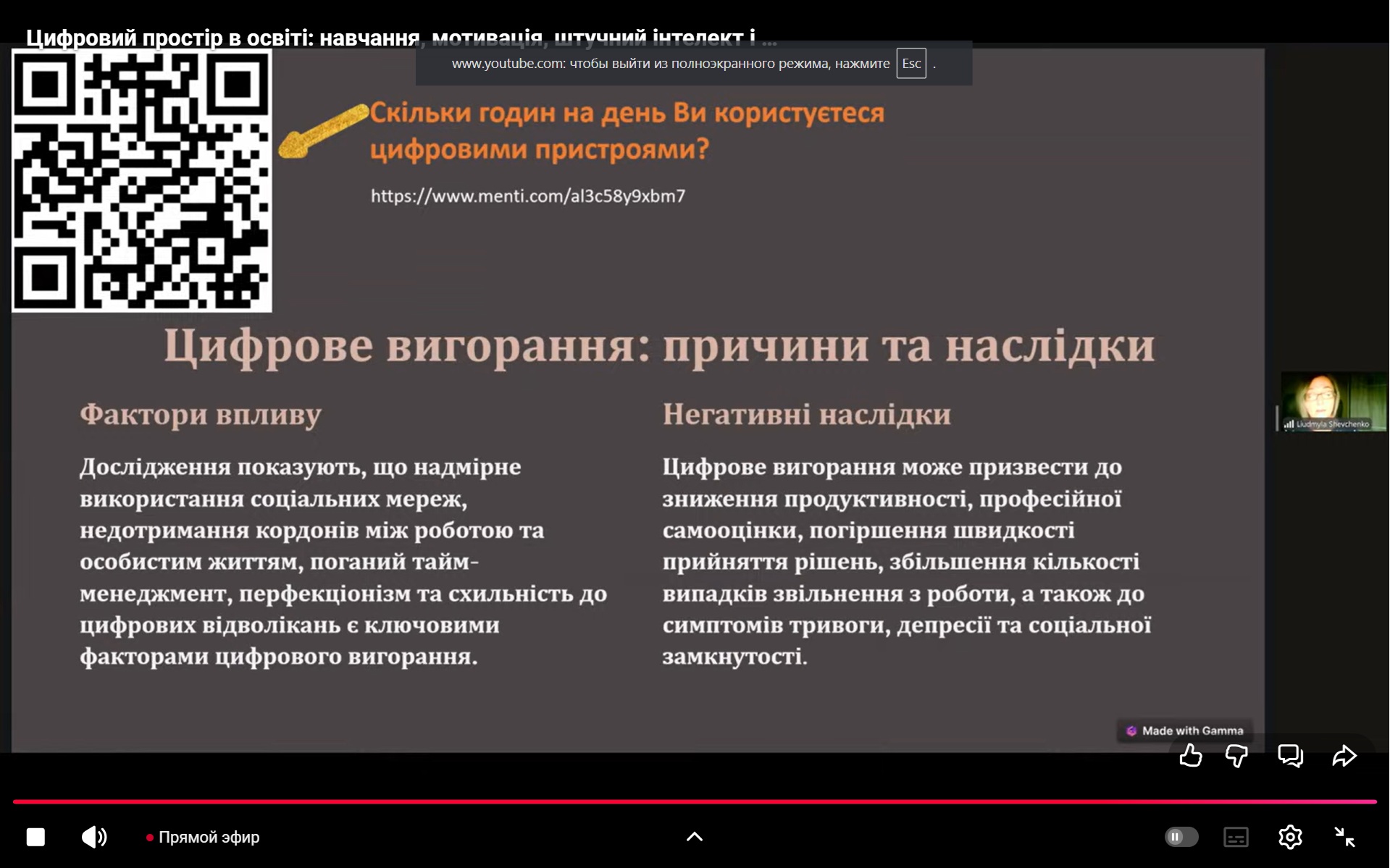Mute the video with the speaker icon
1390x868 pixels.
[94, 837]
